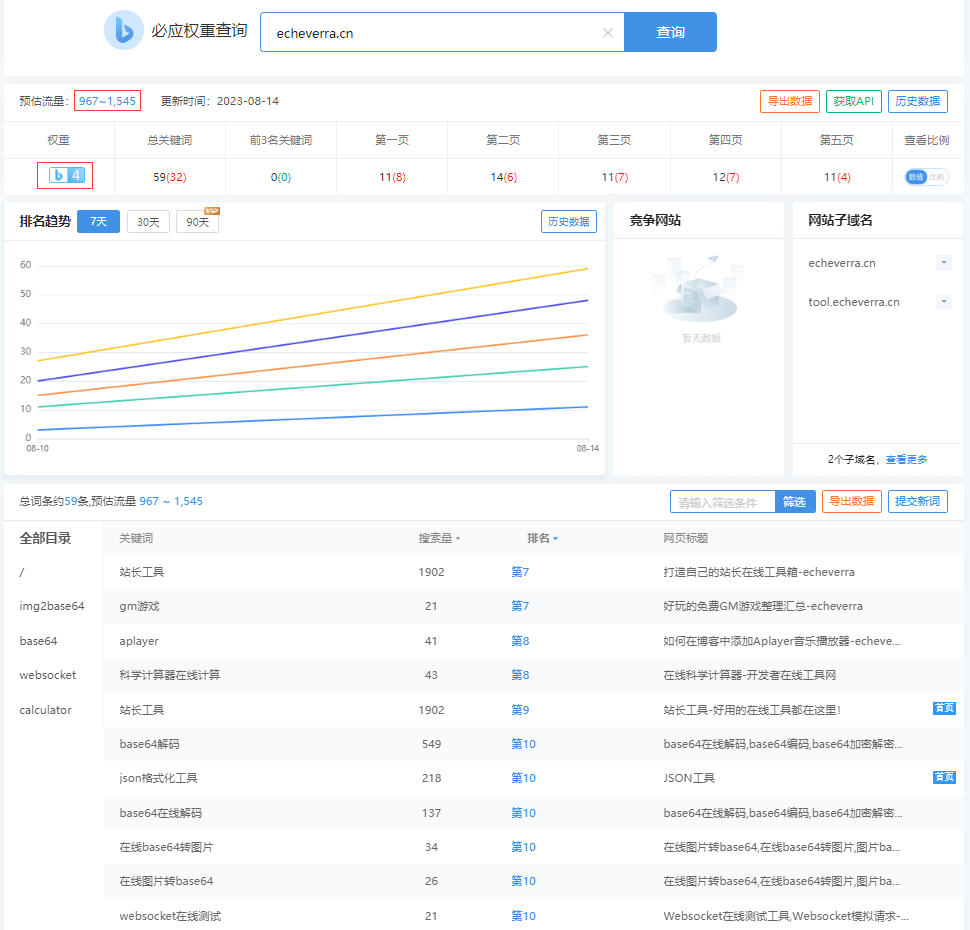Expand the tool.echeverra.cn subdomain dropdown arrow
The height and width of the screenshot is (930, 970).
943,302
